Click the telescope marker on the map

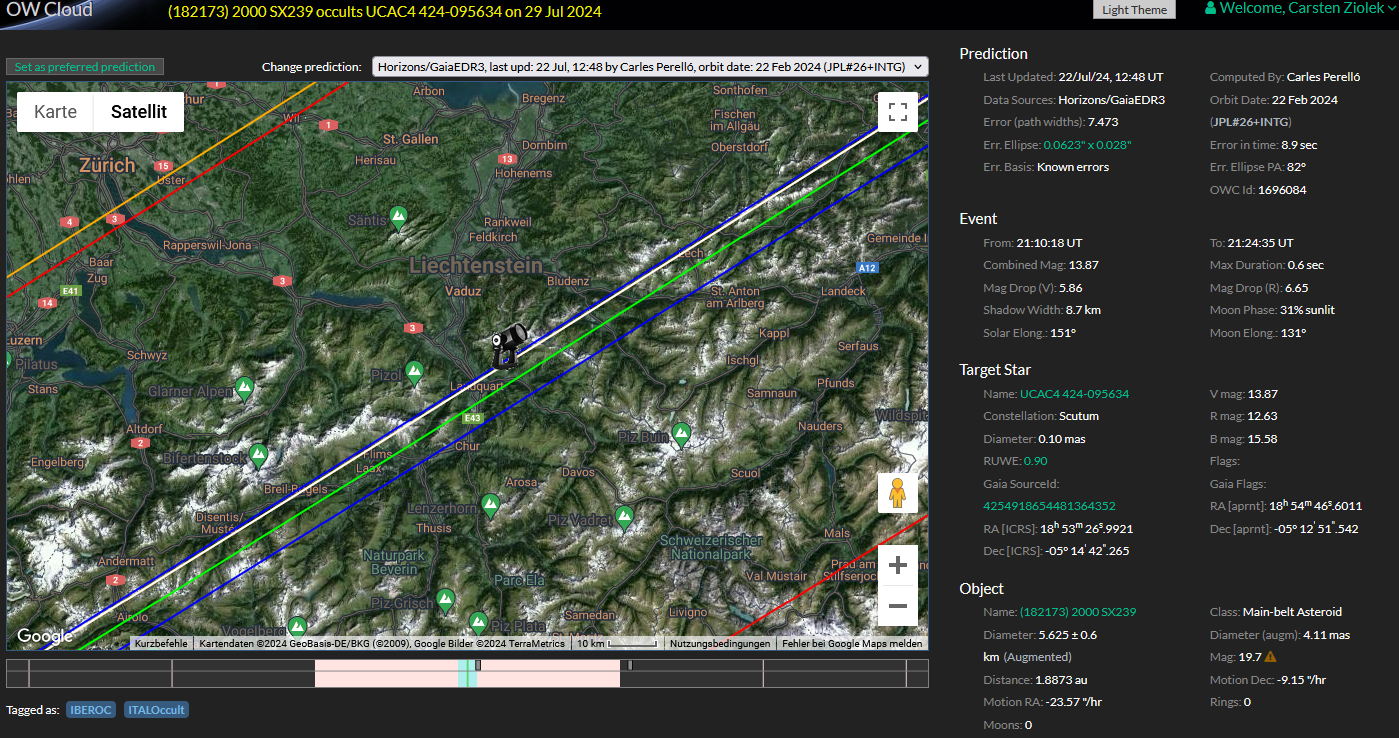tap(509, 344)
